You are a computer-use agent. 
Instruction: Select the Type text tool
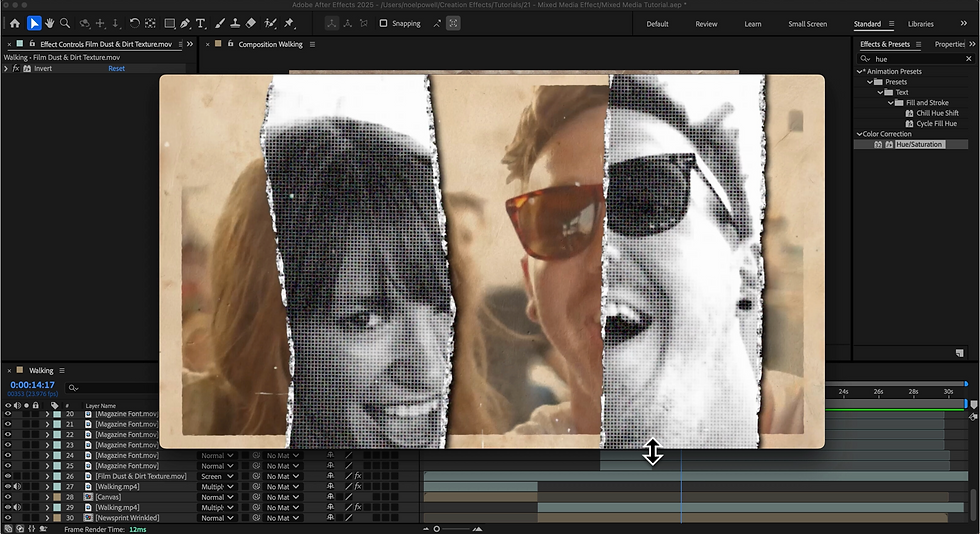click(x=201, y=24)
